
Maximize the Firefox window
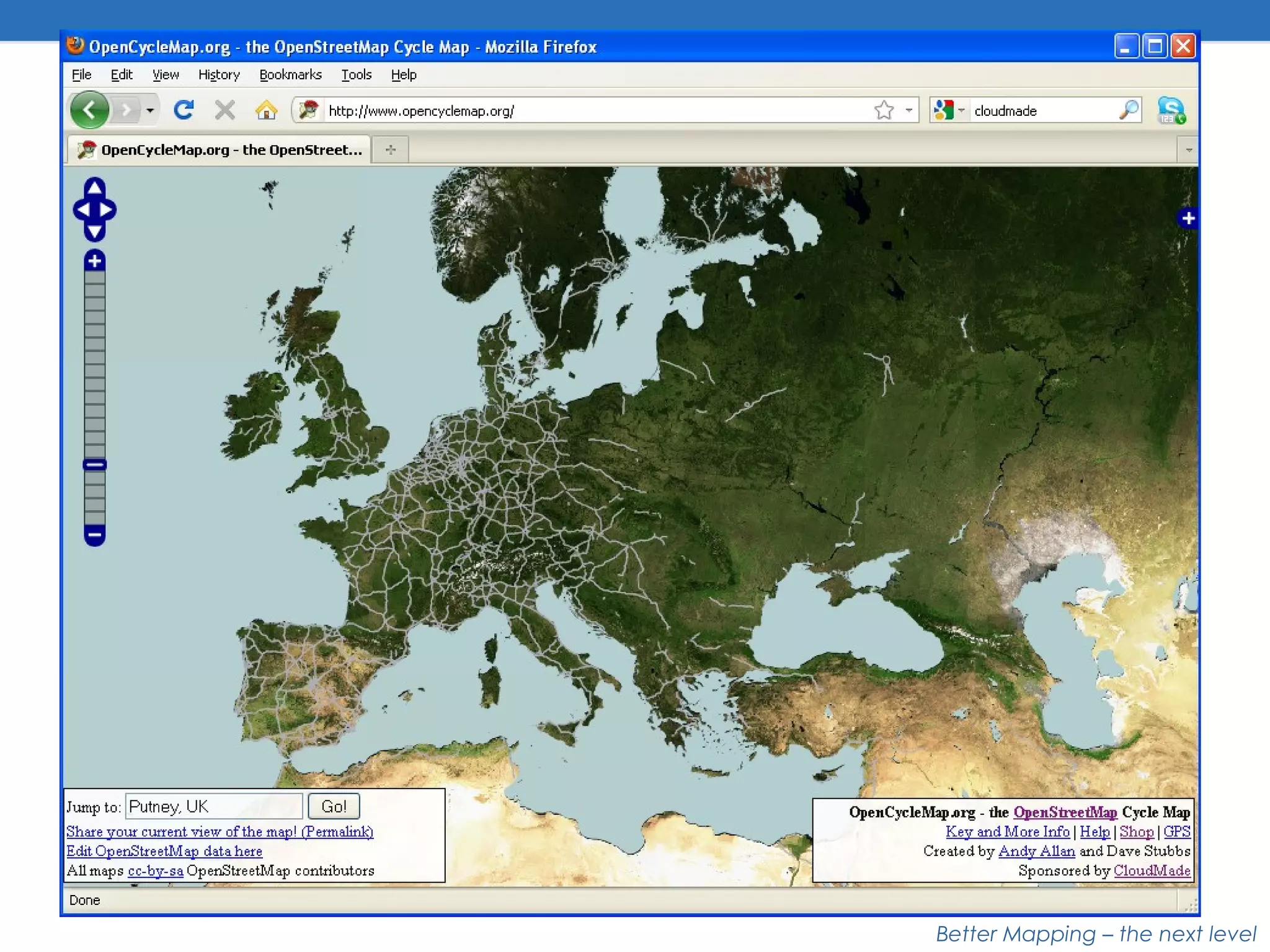[x=1155, y=46]
